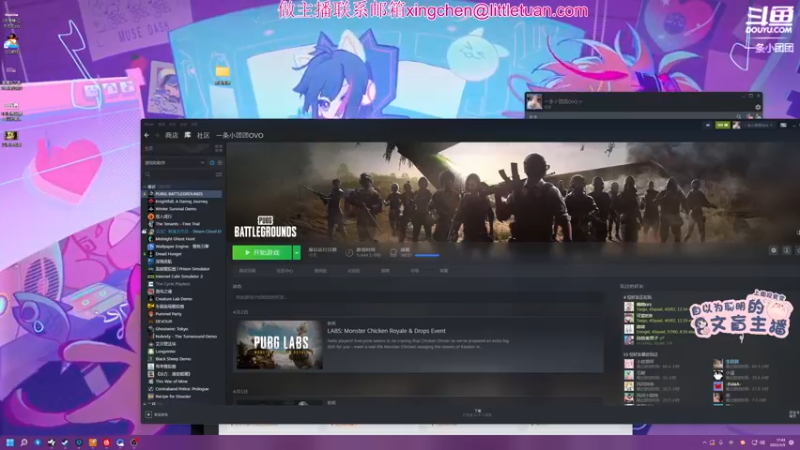Open the game info icon
Screen dimensions: 800x450
[787, 251]
